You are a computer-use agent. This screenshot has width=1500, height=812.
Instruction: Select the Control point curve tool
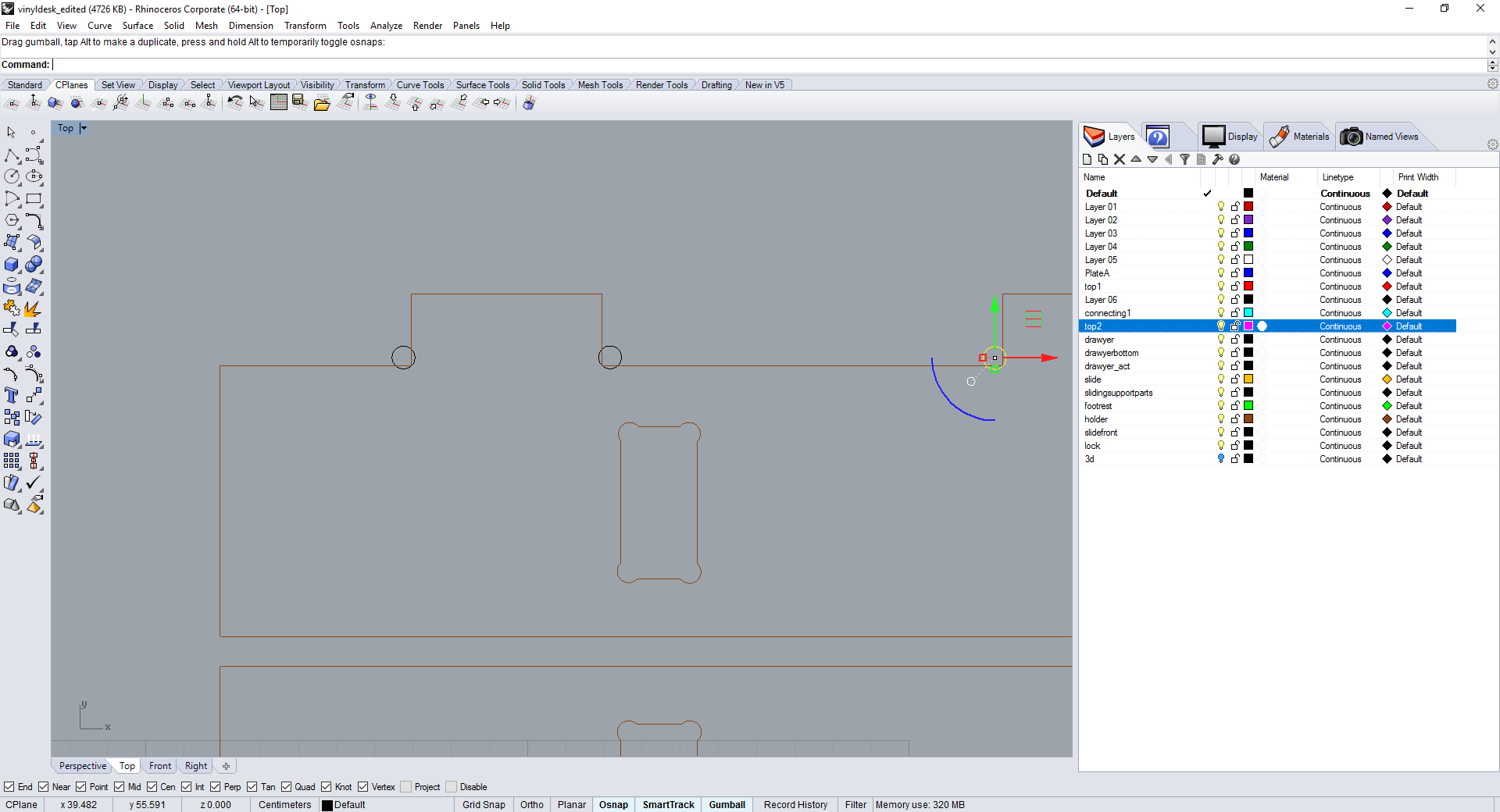(x=34, y=155)
